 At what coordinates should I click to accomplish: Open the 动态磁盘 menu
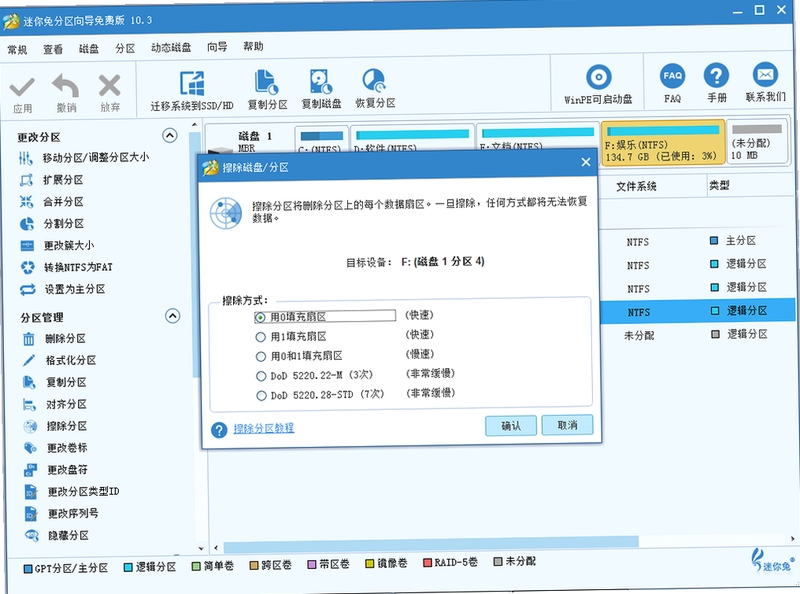point(171,47)
